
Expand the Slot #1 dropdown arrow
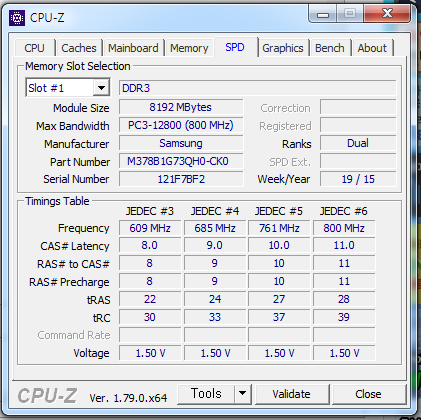[101, 88]
